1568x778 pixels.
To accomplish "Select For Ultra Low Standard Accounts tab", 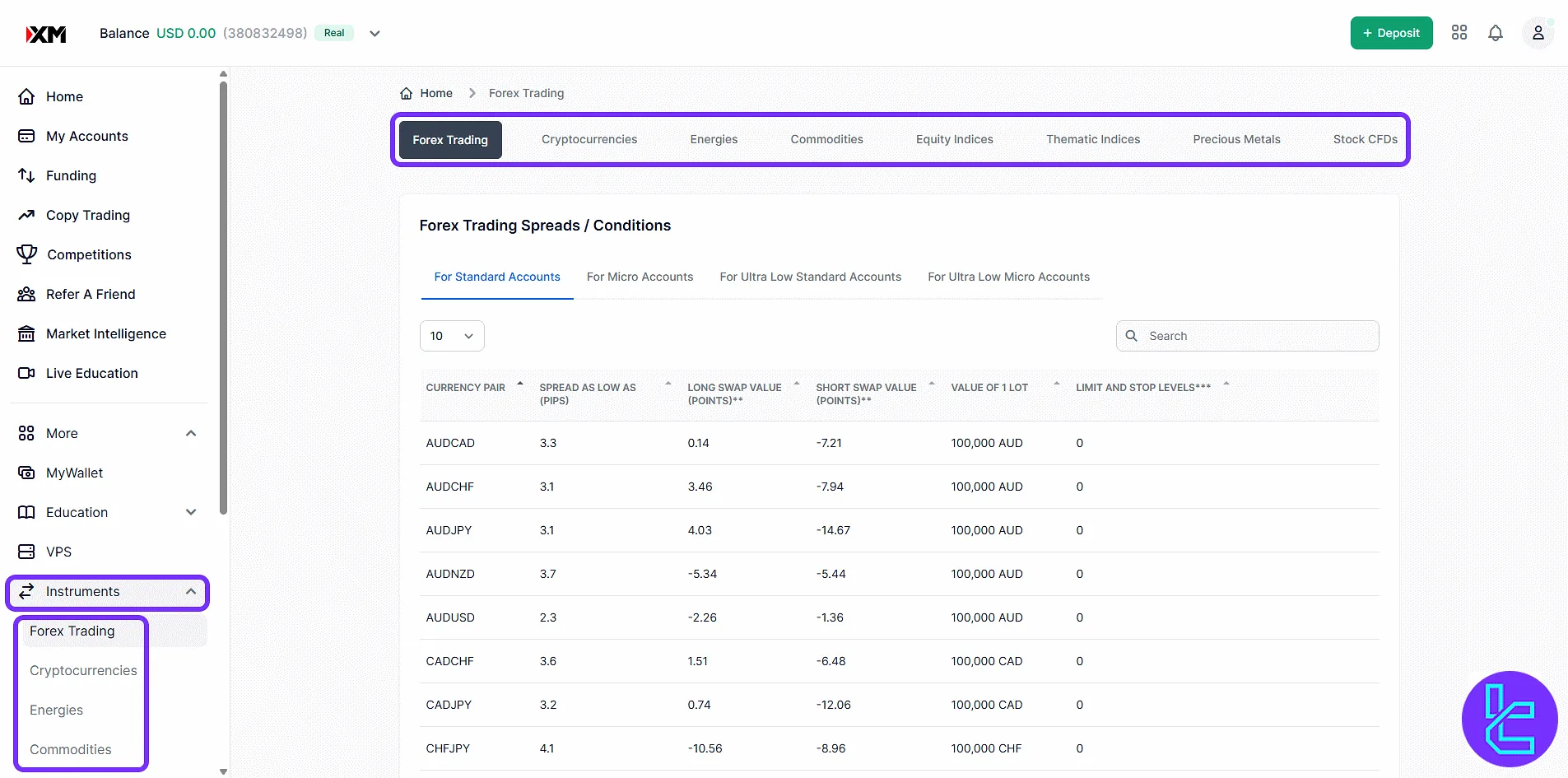I will coord(810,277).
